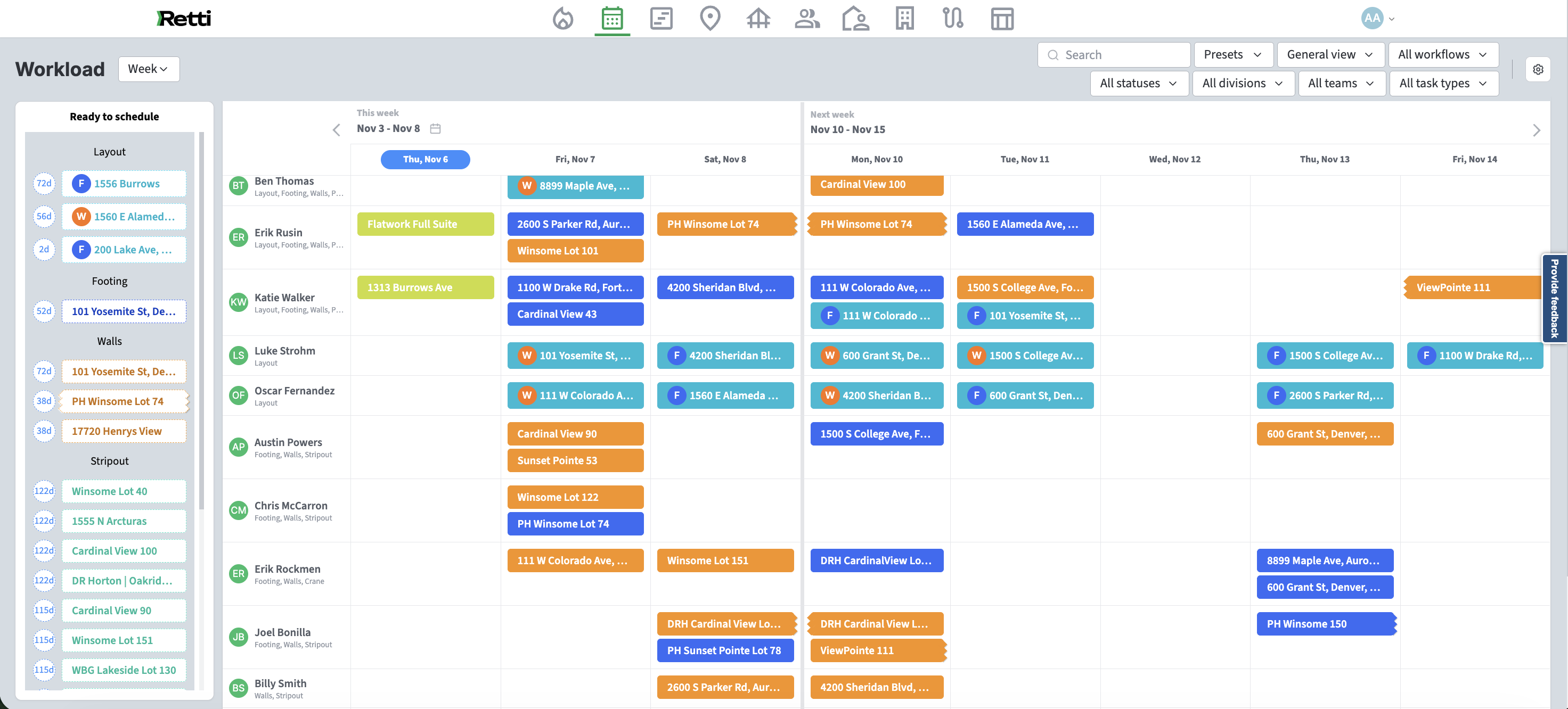
Task: Click the building icon in the navigation bar
Action: 904,18
